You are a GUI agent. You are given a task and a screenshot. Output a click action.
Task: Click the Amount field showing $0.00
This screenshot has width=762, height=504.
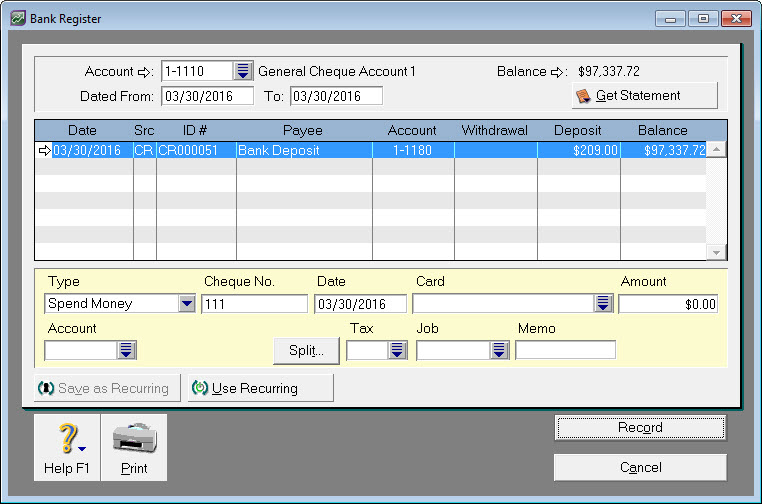click(667, 304)
